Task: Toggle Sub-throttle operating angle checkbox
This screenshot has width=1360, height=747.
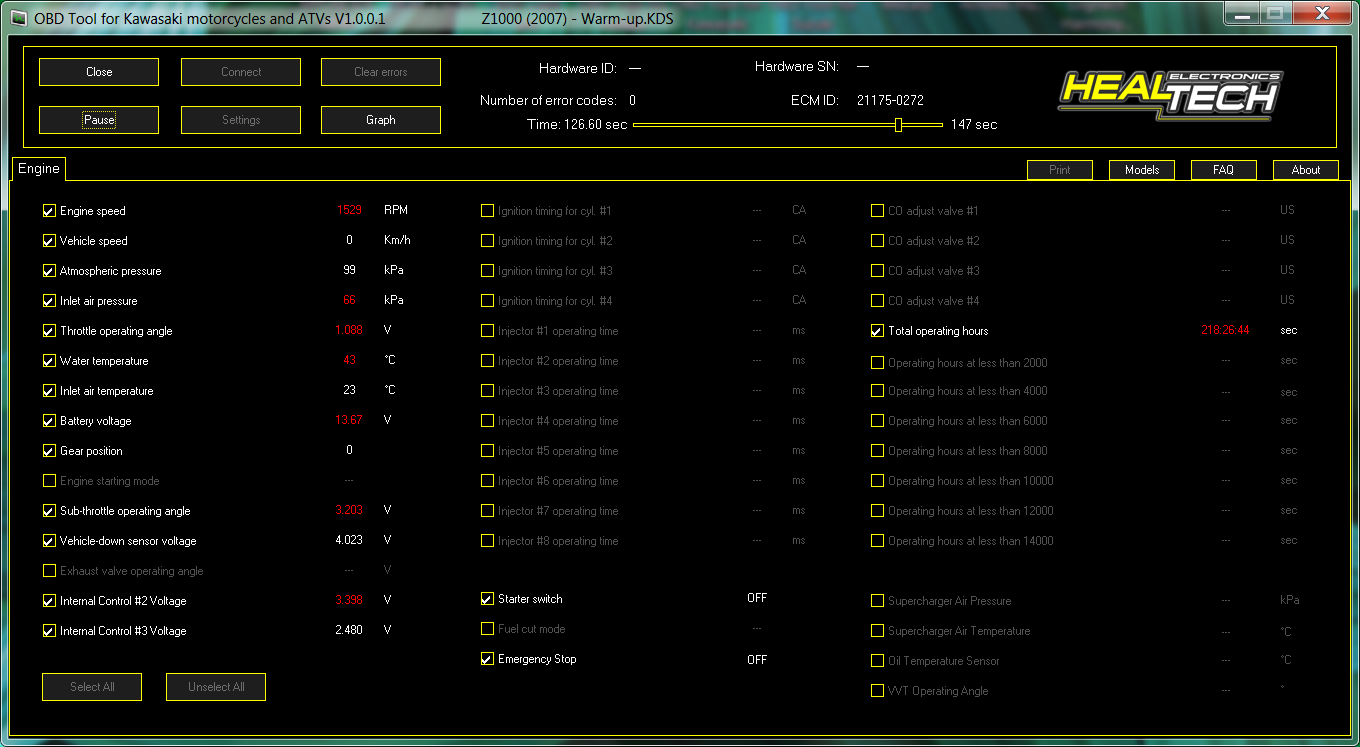Action: click(x=49, y=511)
